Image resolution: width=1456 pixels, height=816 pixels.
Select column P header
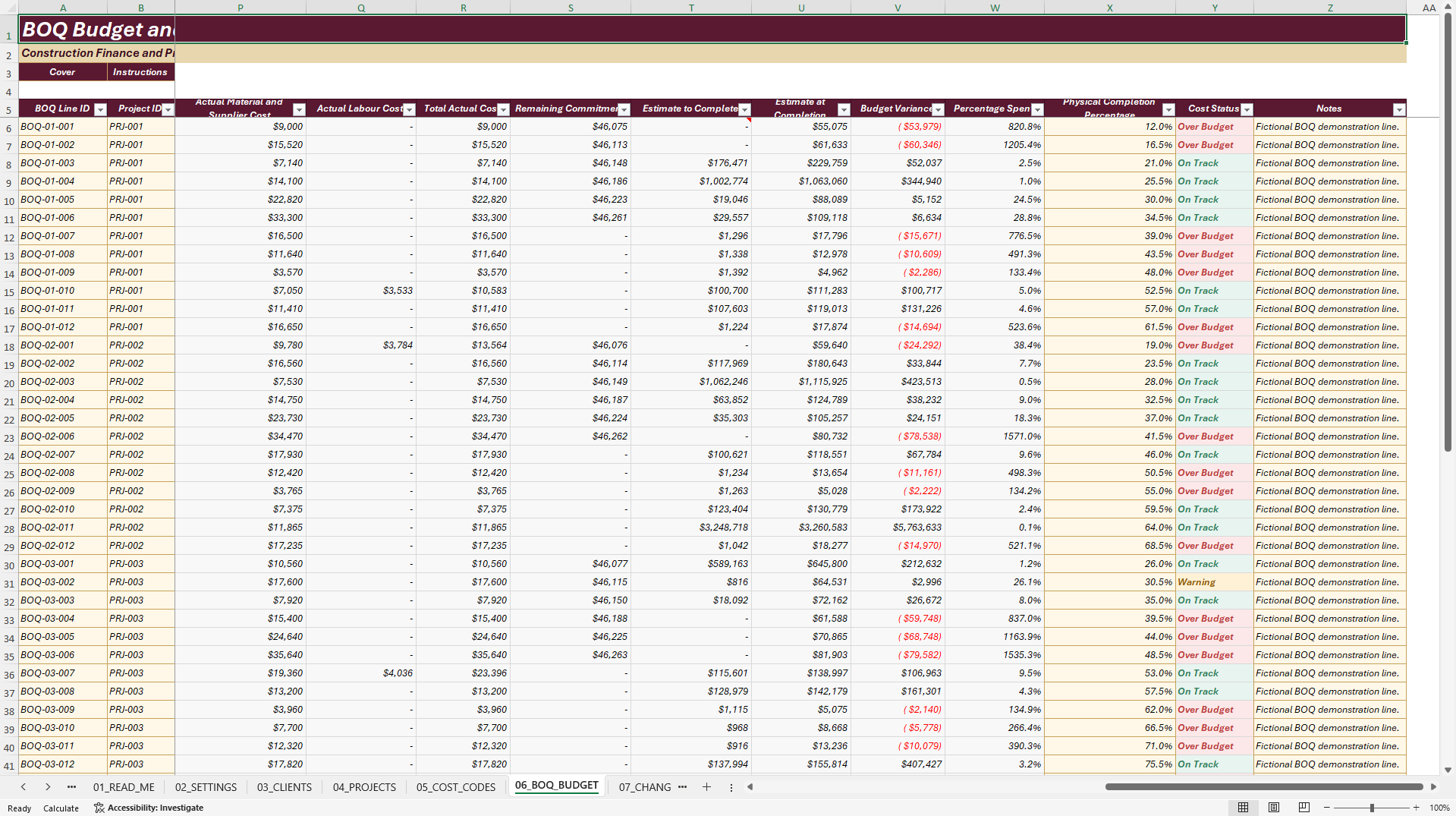tap(241, 8)
